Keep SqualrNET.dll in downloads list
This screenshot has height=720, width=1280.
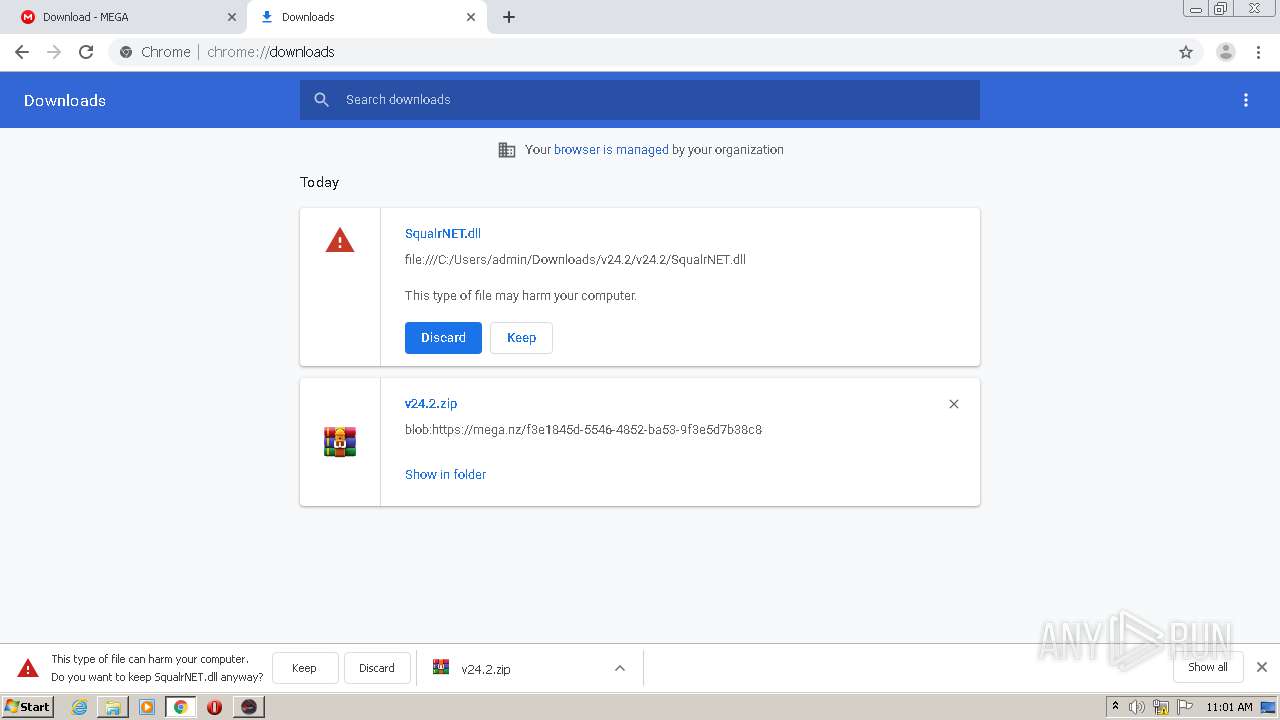pyautogui.click(x=521, y=338)
